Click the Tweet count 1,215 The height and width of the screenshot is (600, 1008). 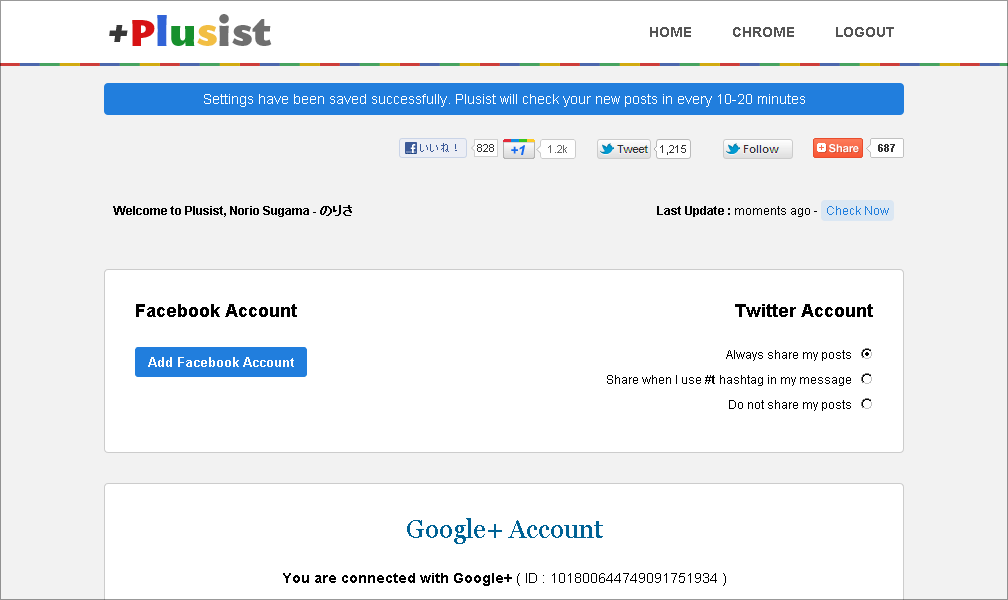[673, 149]
